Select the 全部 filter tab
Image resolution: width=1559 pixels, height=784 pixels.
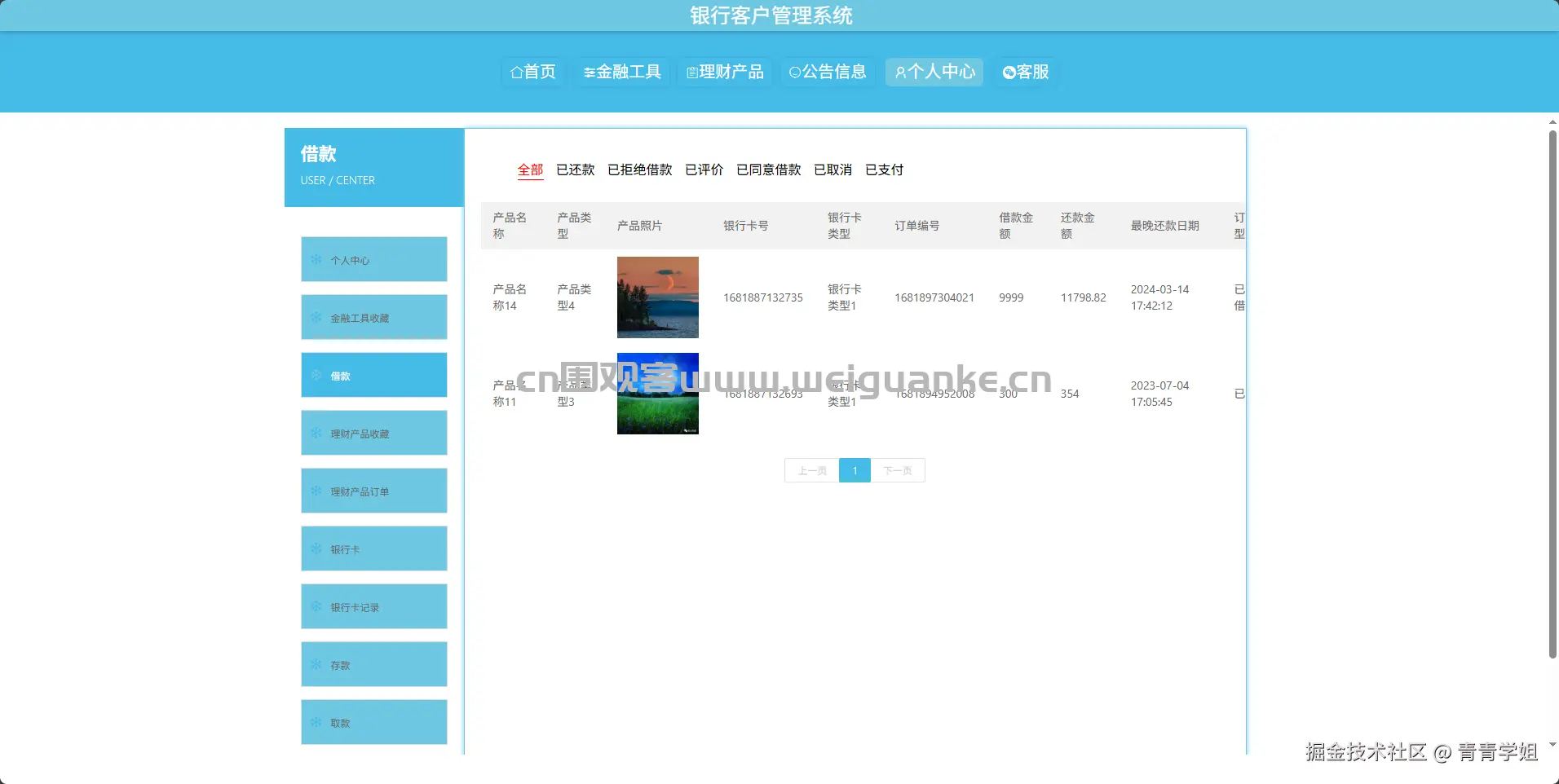click(x=530, y=170)
